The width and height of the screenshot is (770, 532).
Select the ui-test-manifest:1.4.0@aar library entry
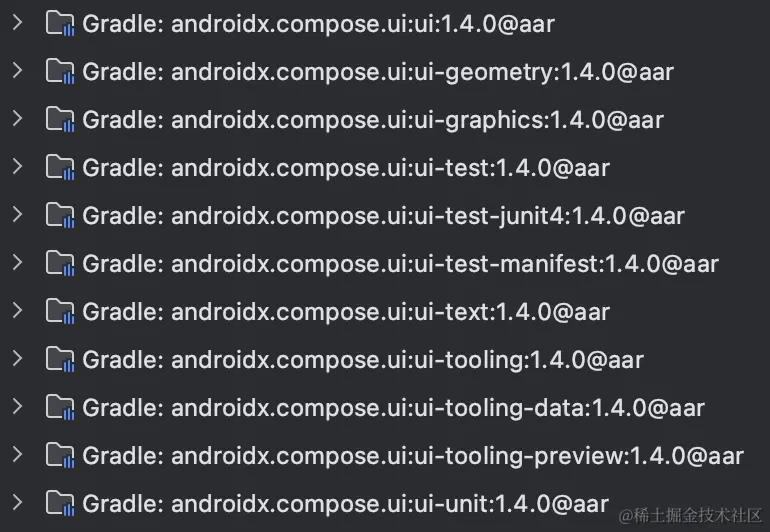point(401,264)
